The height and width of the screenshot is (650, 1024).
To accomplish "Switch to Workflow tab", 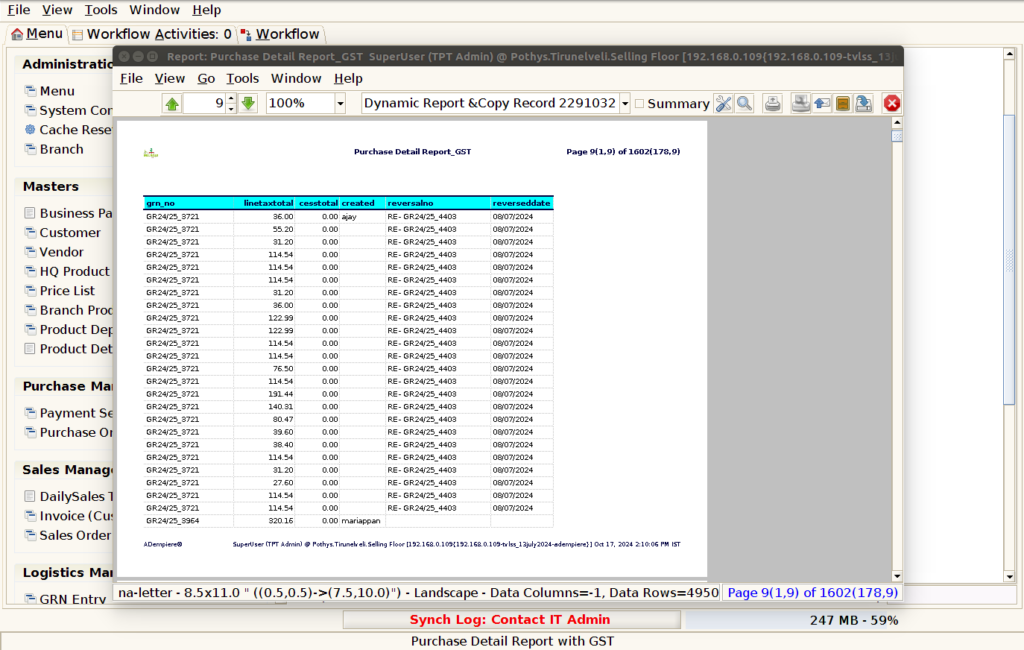I will (x=281, y=34).
